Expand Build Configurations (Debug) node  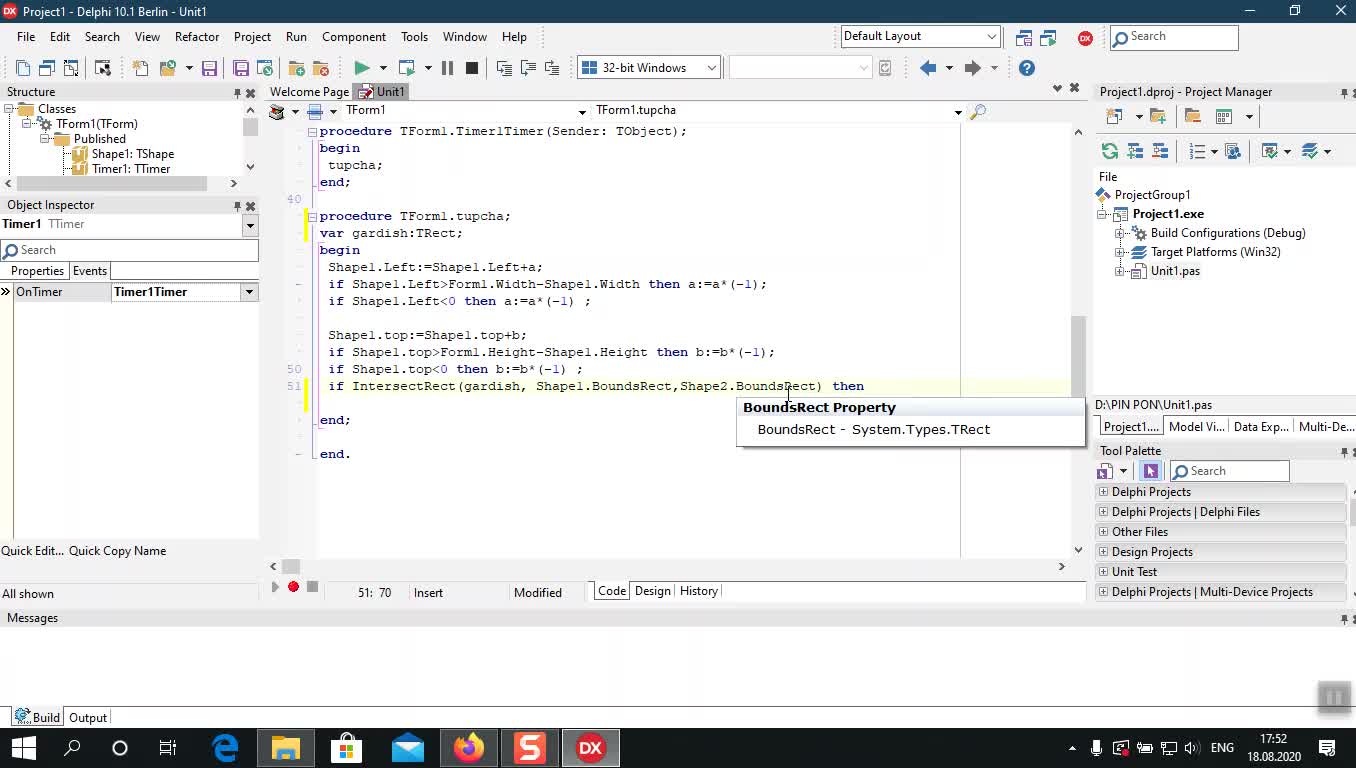pyautogui.click(x=1121, y=233)
